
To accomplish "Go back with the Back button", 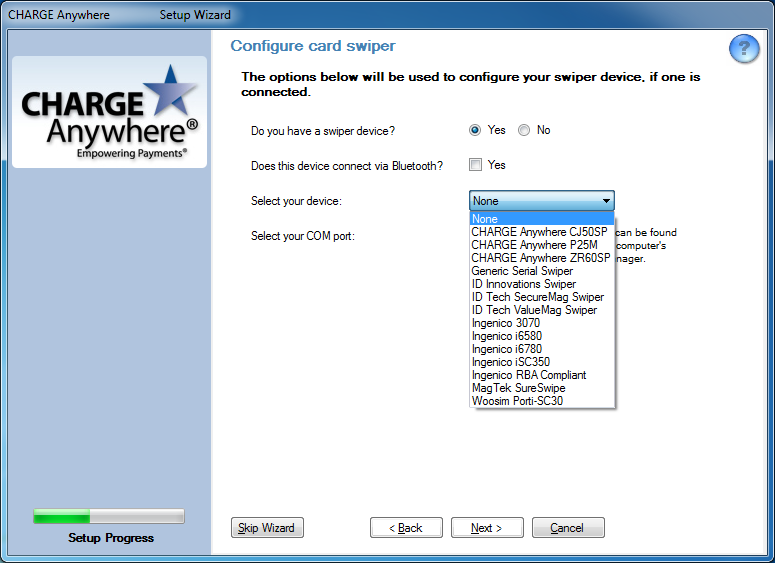I will tap(406, 528).
